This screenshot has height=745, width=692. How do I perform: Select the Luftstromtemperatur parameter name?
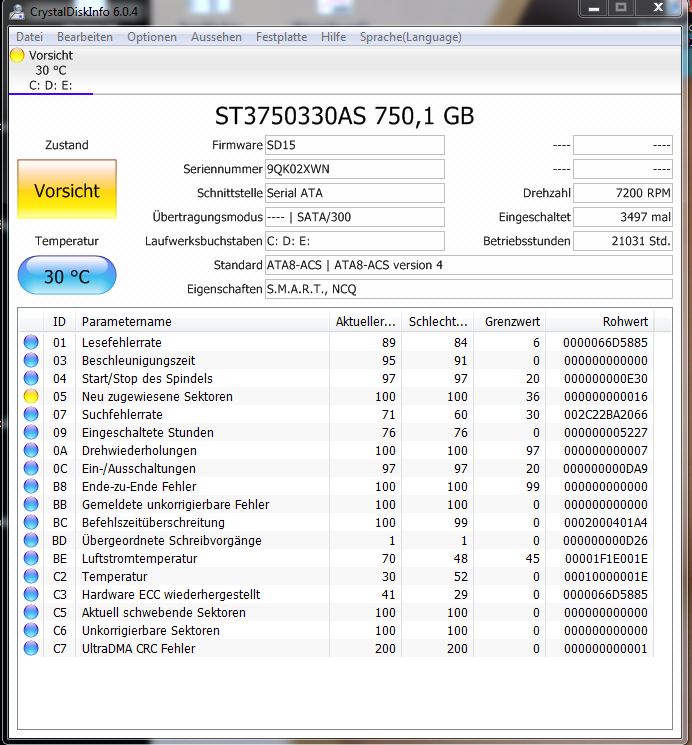coord(139,558)
